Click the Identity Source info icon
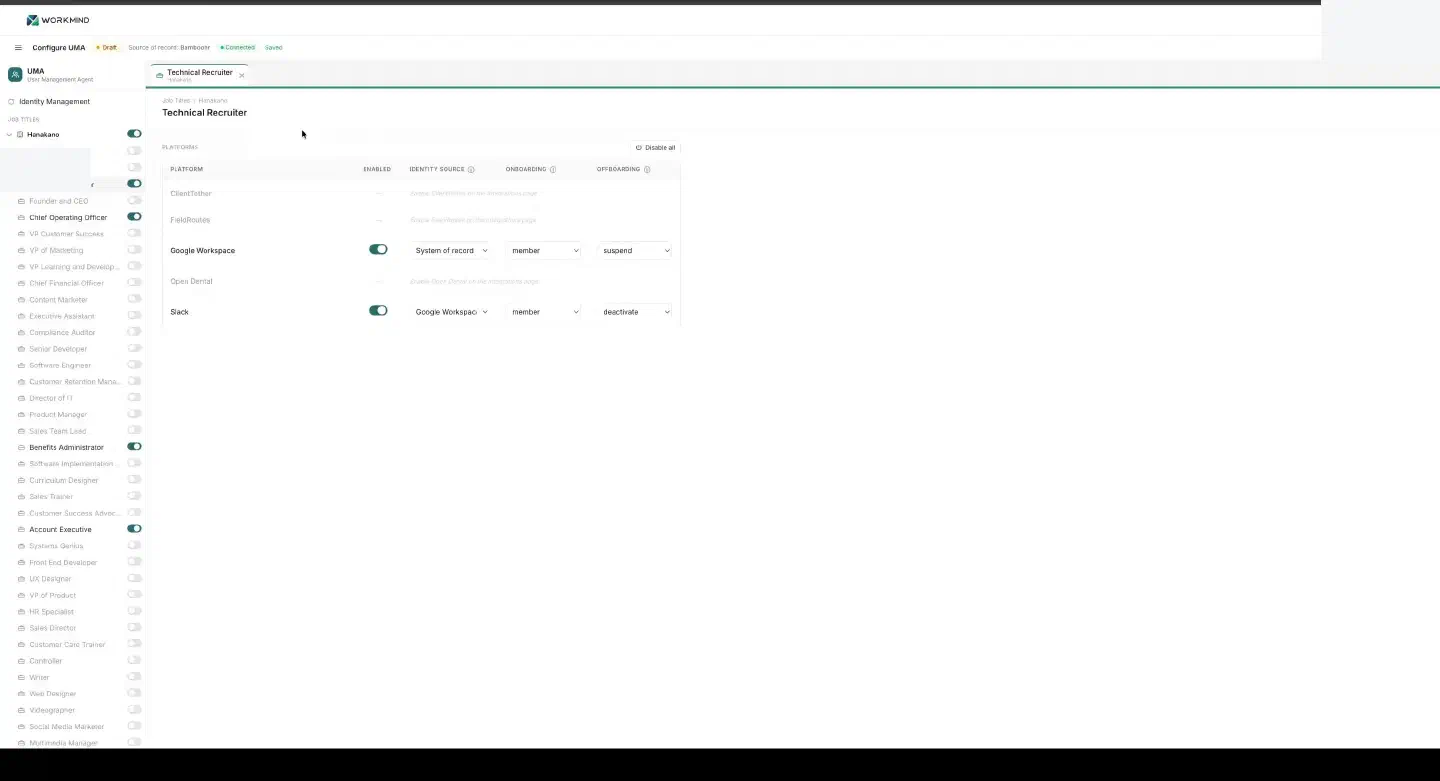 pyautogui.click(x=471, y=170)
